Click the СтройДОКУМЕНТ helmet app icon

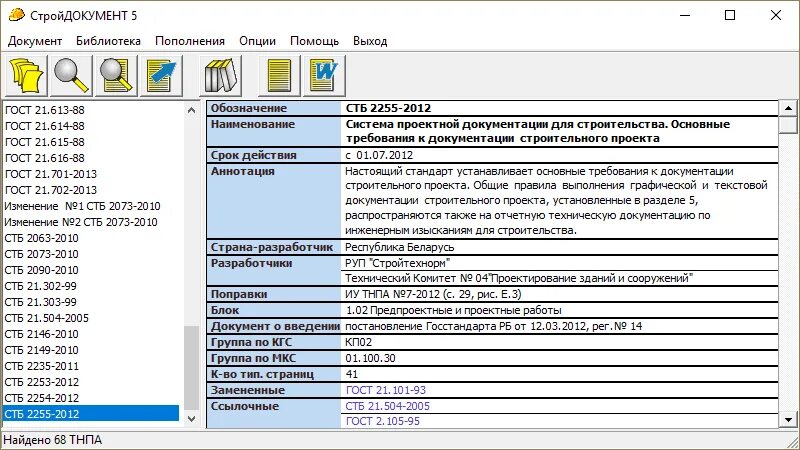16,15
